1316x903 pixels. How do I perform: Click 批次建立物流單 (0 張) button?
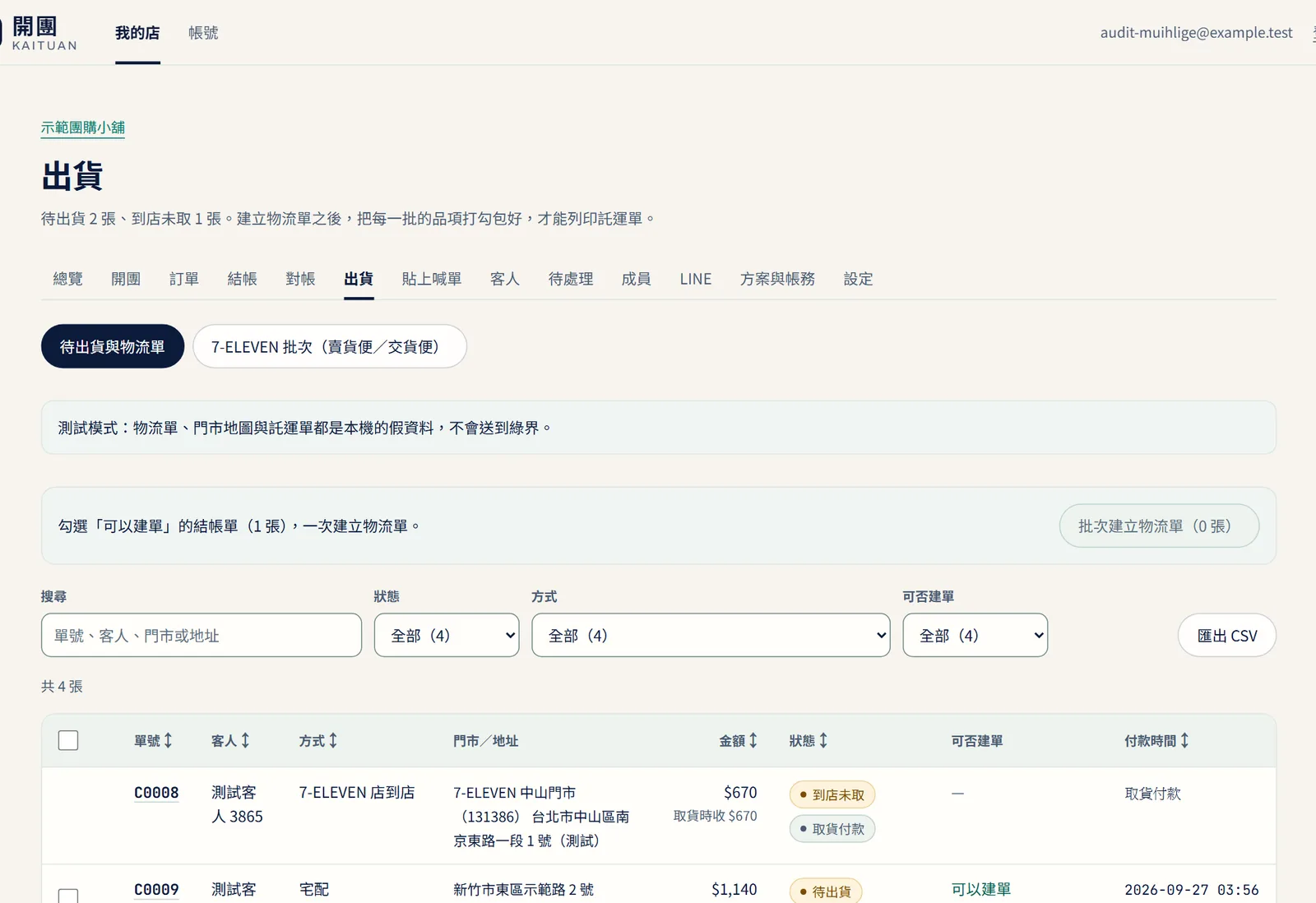(1159, 526)
